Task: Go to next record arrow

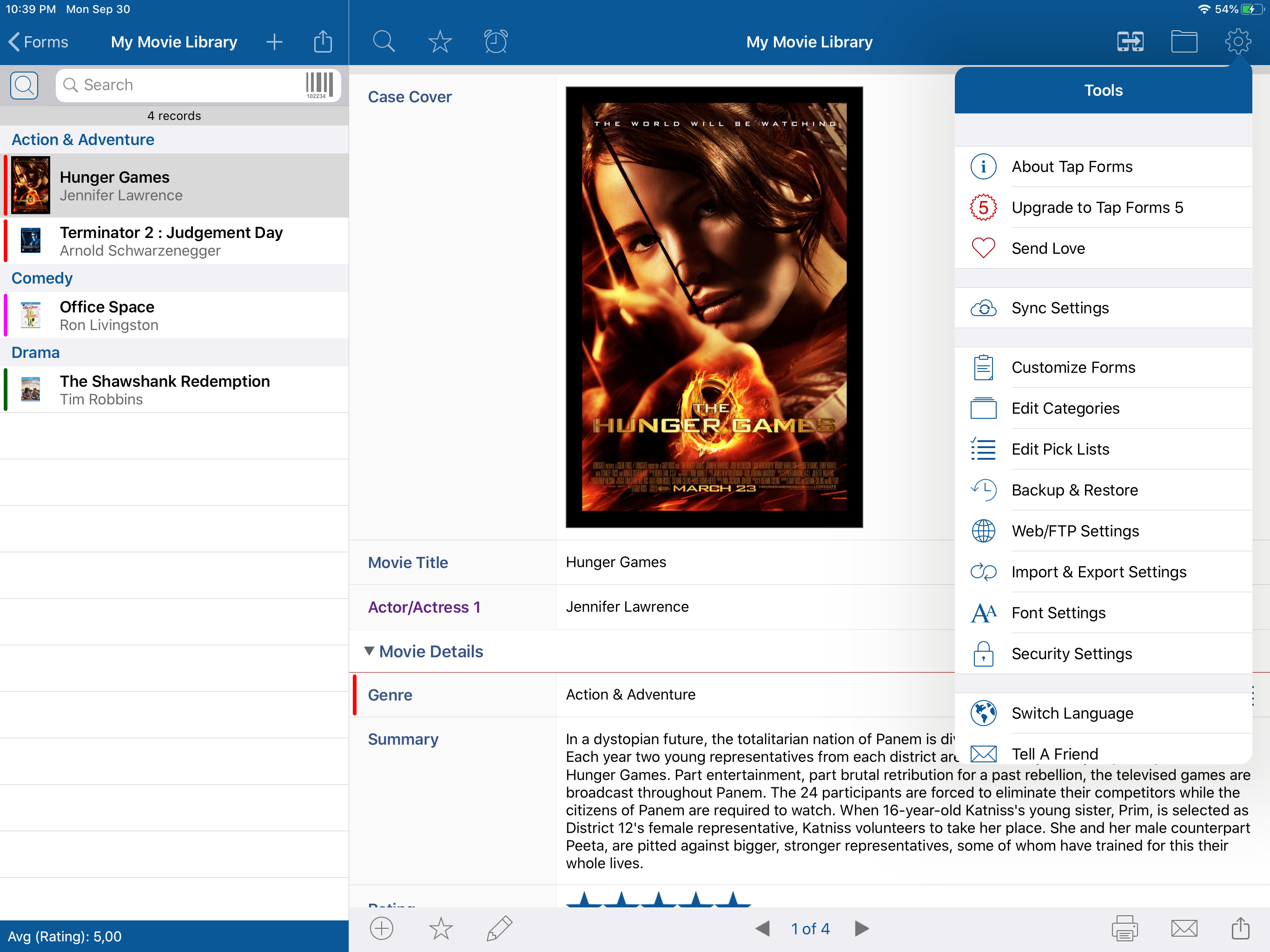Action: 861,928
